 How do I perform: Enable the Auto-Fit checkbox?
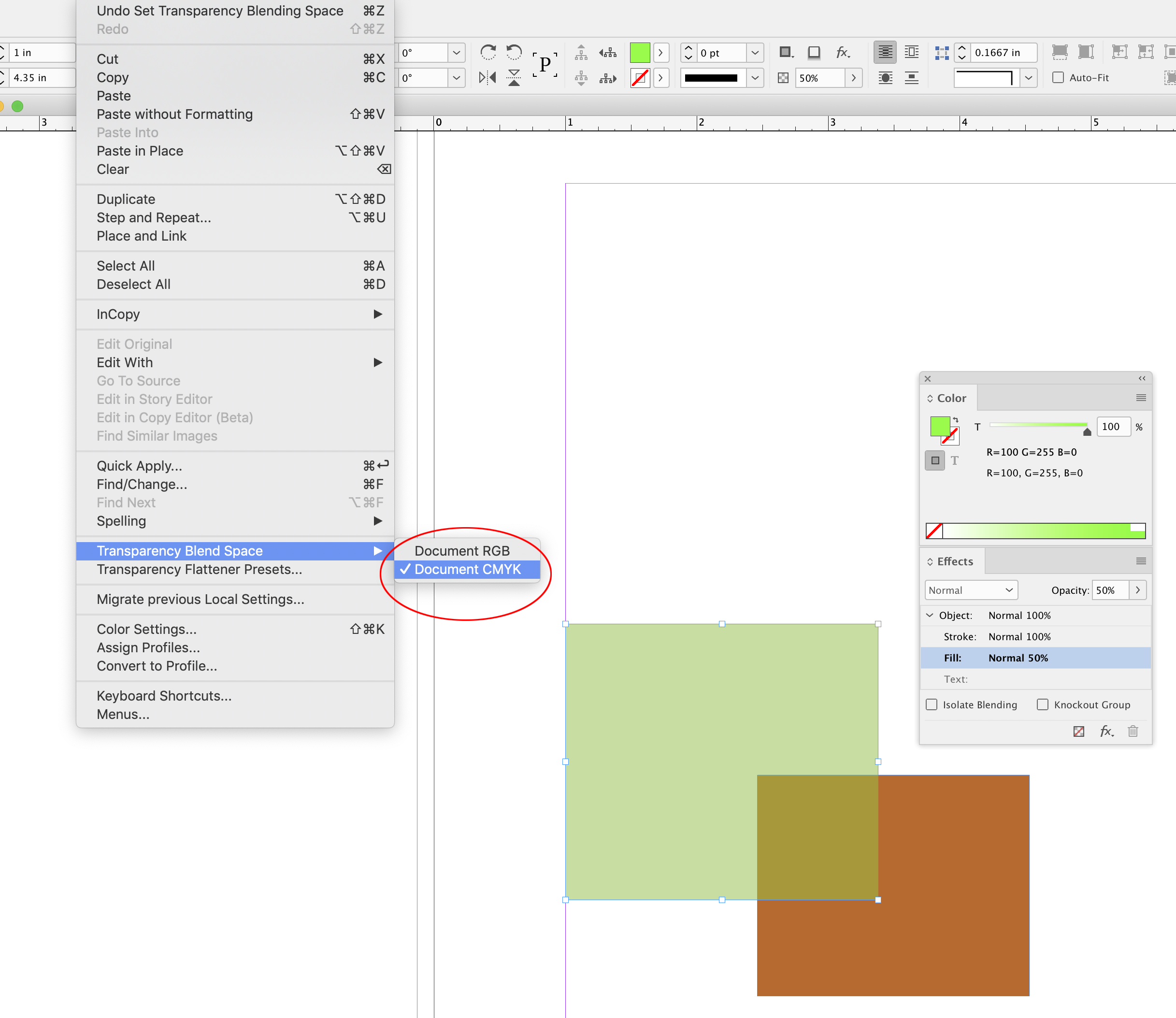1059,77
